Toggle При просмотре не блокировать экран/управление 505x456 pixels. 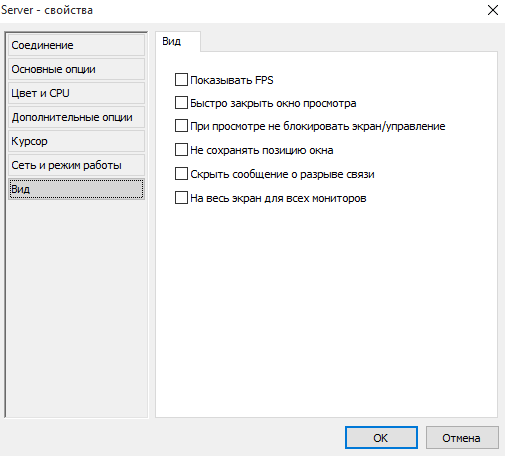(x=181, y=126)
